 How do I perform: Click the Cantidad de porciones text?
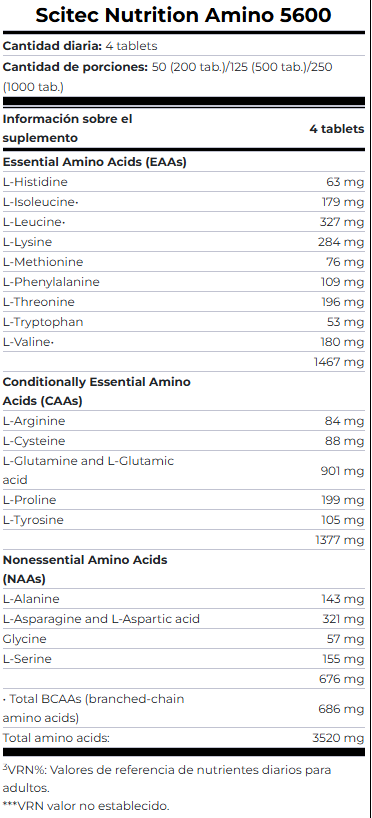75,67
